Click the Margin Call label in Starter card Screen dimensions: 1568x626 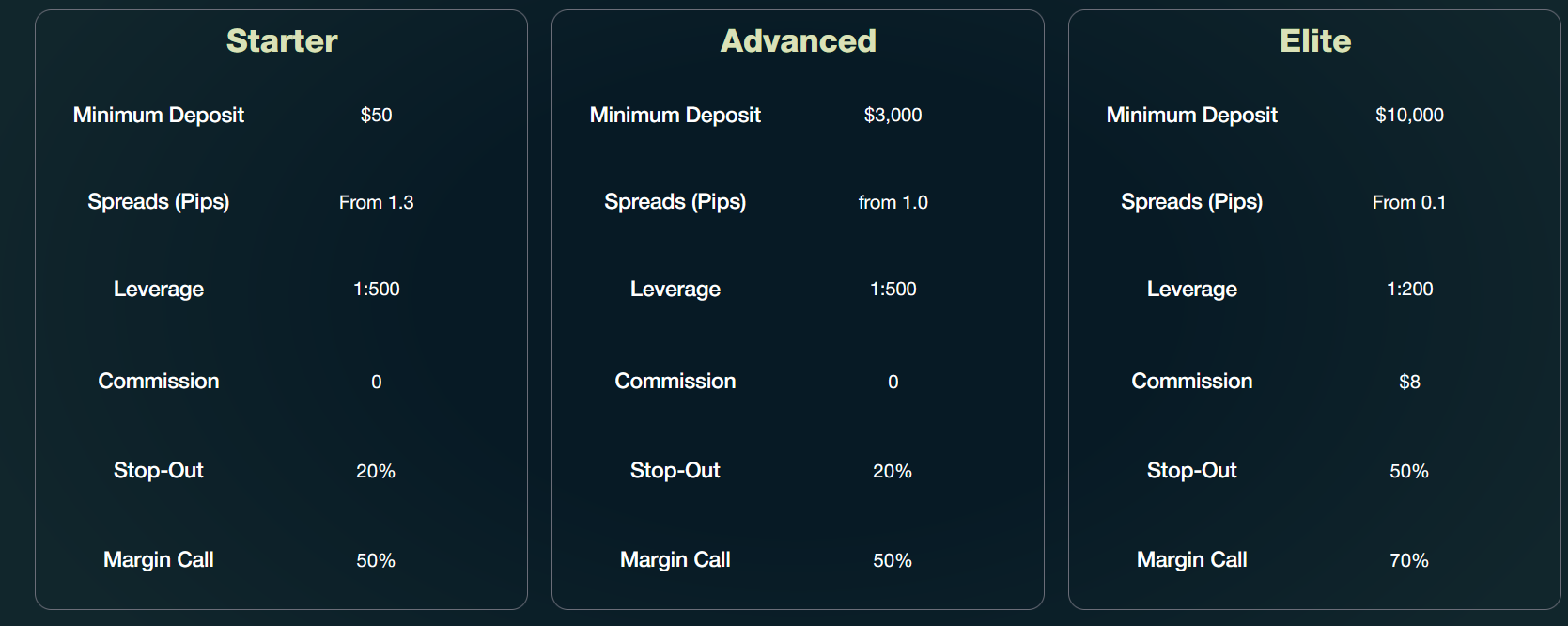coord(159,559)
